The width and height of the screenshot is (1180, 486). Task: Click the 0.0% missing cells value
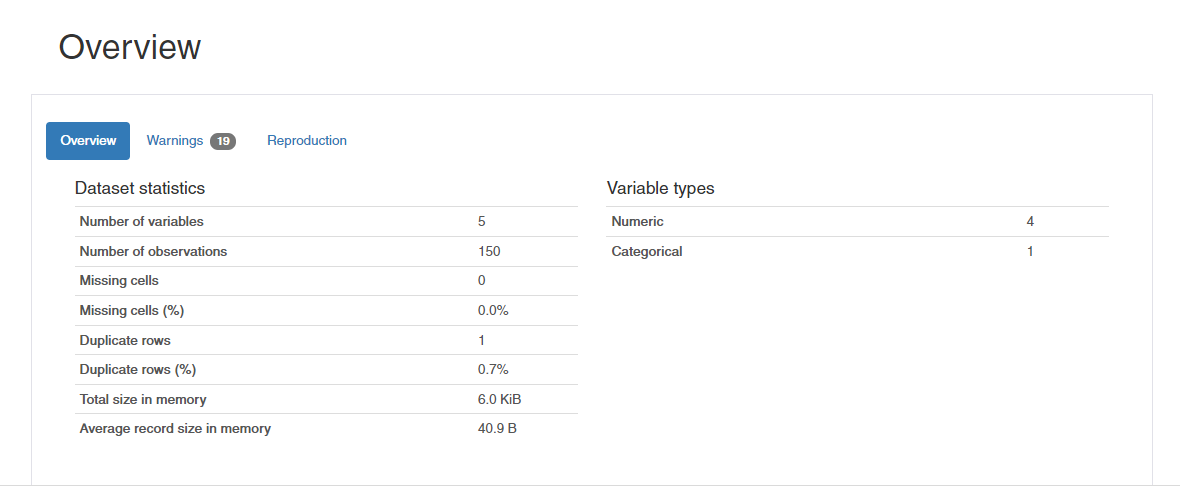click(x=493, y=310)
